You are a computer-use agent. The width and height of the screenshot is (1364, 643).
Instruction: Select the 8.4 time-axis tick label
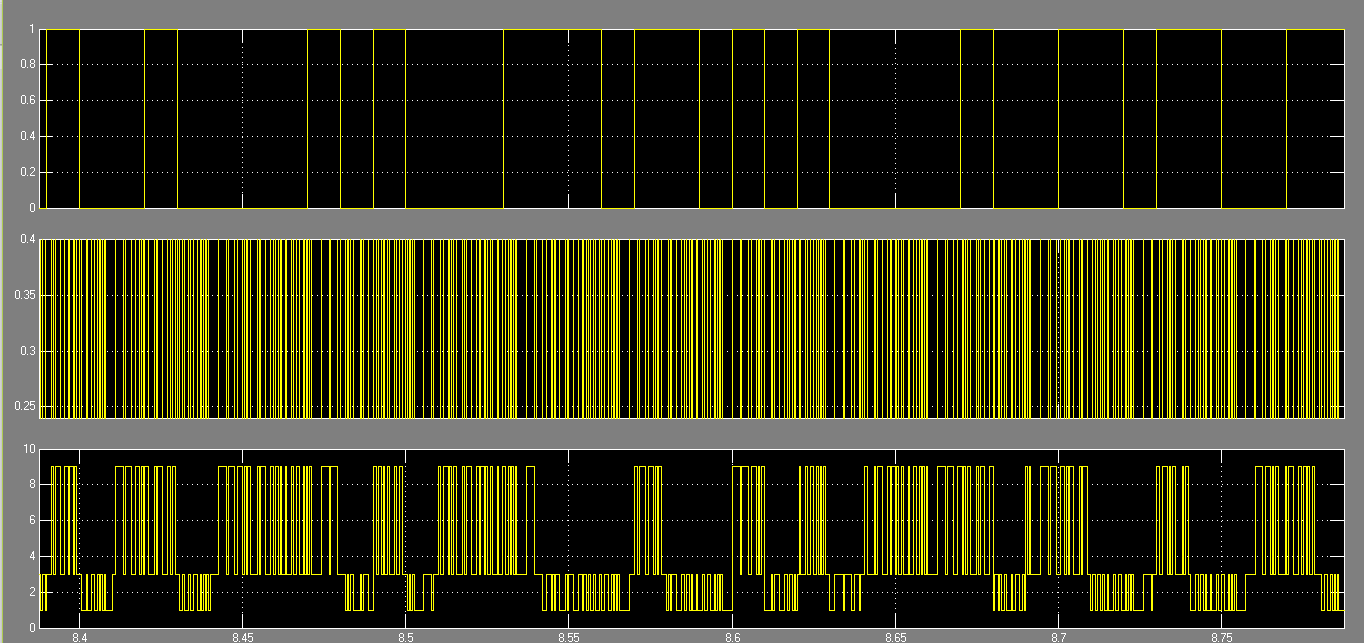[80, 637]
